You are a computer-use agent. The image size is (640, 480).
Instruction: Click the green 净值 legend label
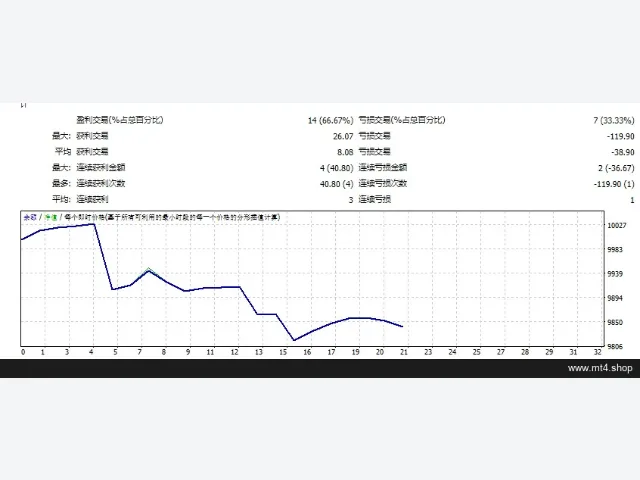51,218
